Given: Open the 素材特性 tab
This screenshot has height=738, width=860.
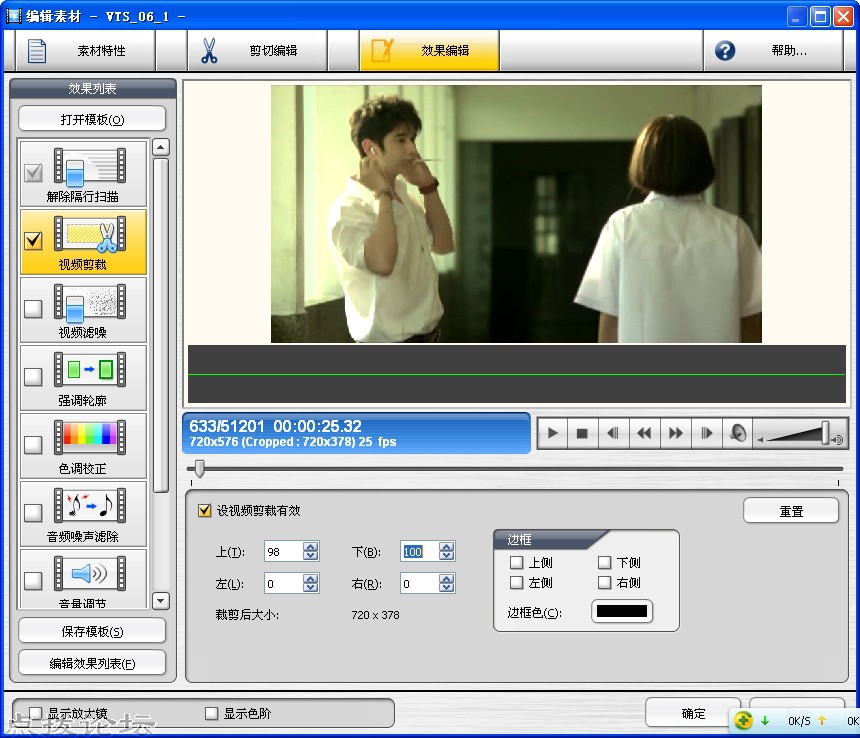Looking at the screenshot, I should click(86, 51).
